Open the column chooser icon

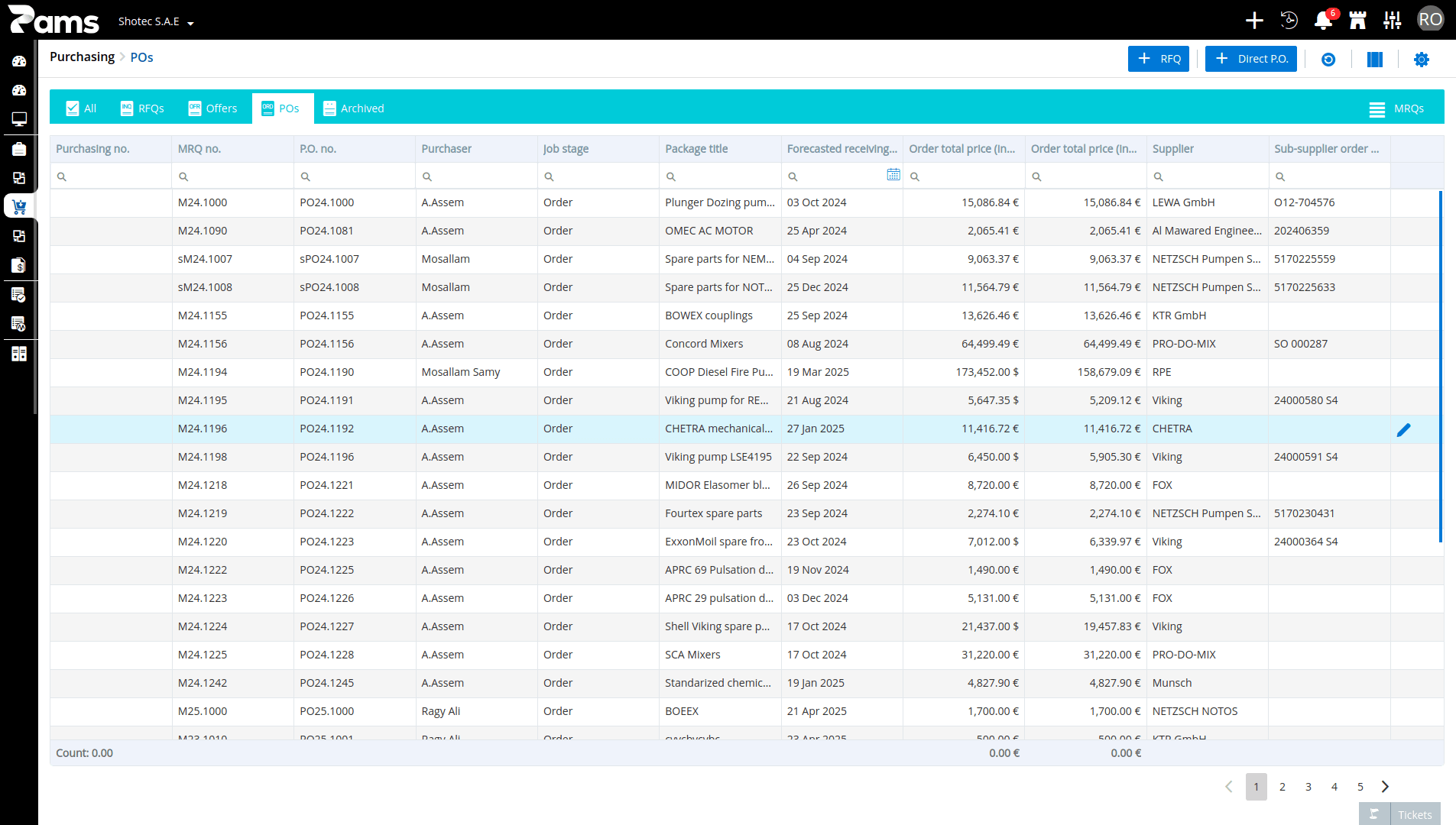click(x=1375, y=60)
